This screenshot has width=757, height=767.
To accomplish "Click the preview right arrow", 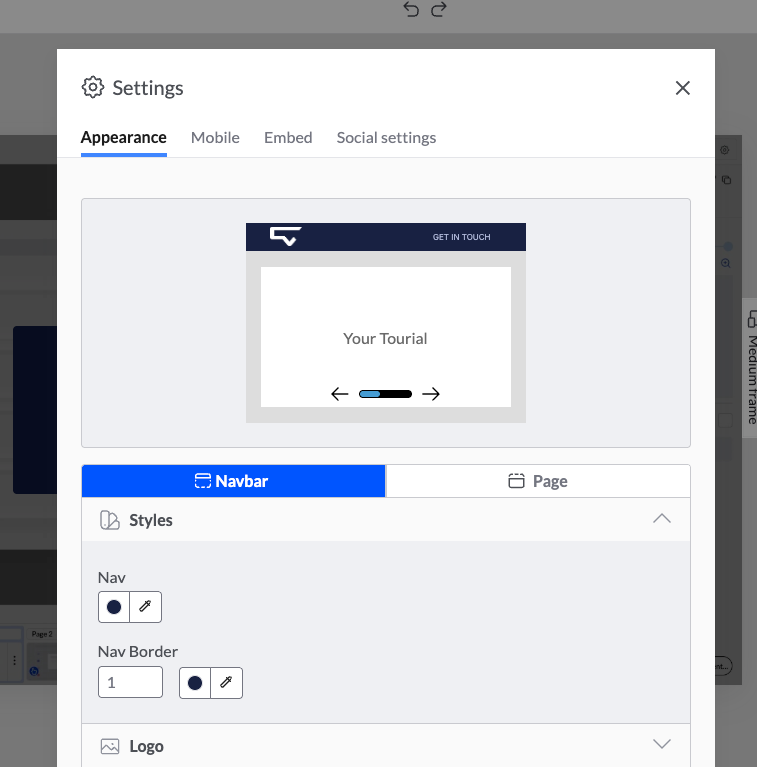I will (431, 394).
